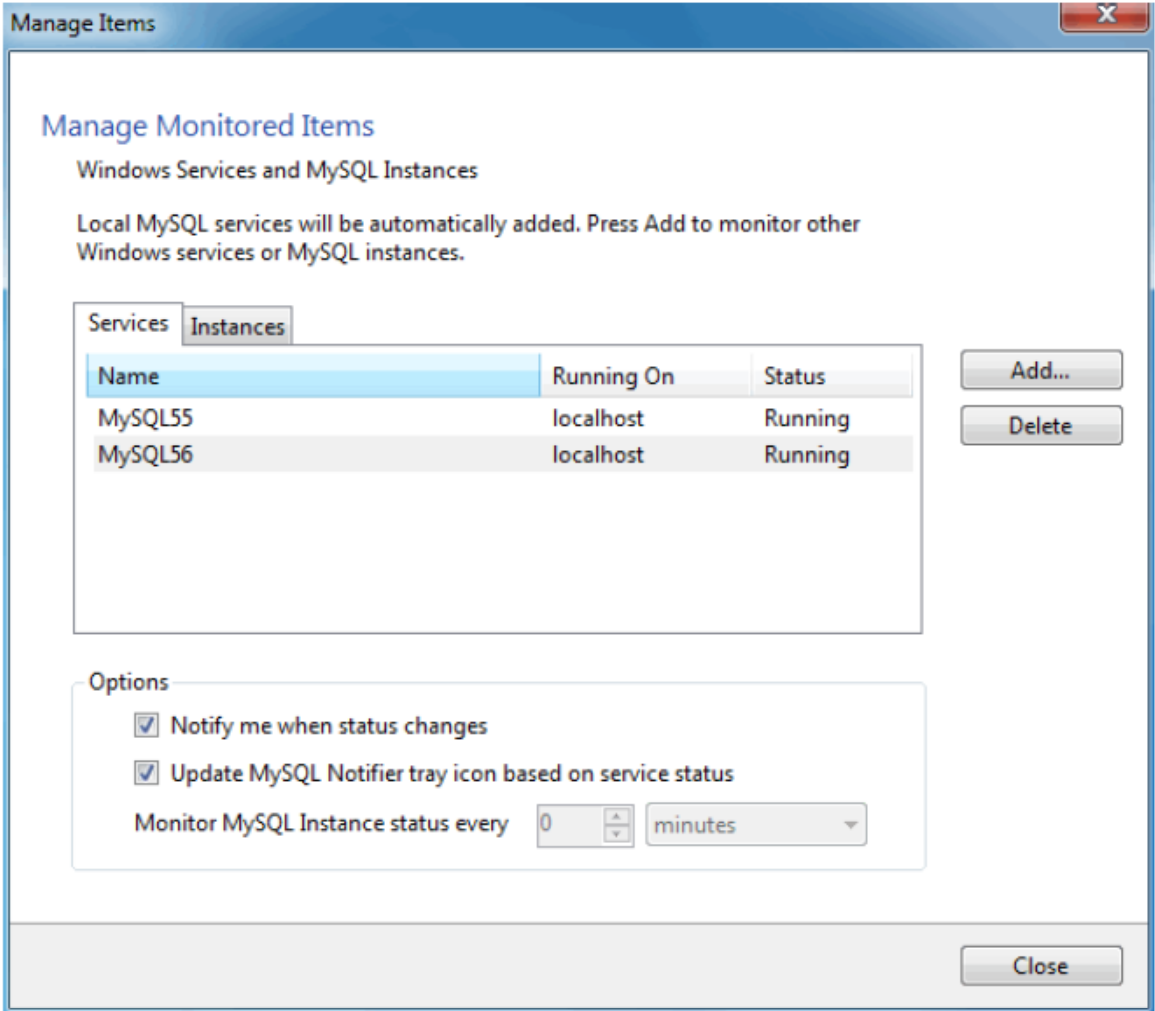Uncheck "Notify me when status changes"
The width and height of the screenshot is (1155, 1011).
(145, 726)
